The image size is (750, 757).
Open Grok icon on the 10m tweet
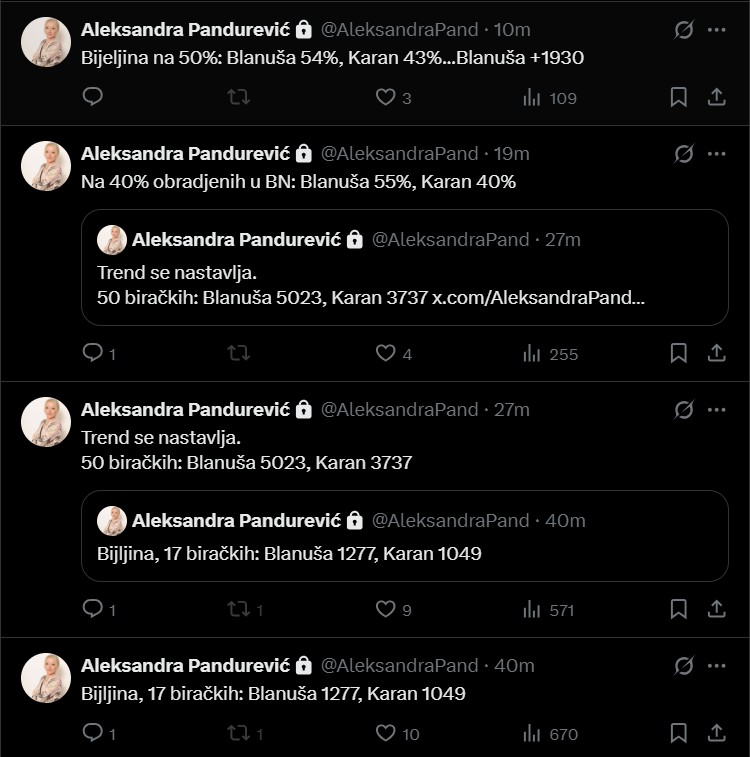684,30
